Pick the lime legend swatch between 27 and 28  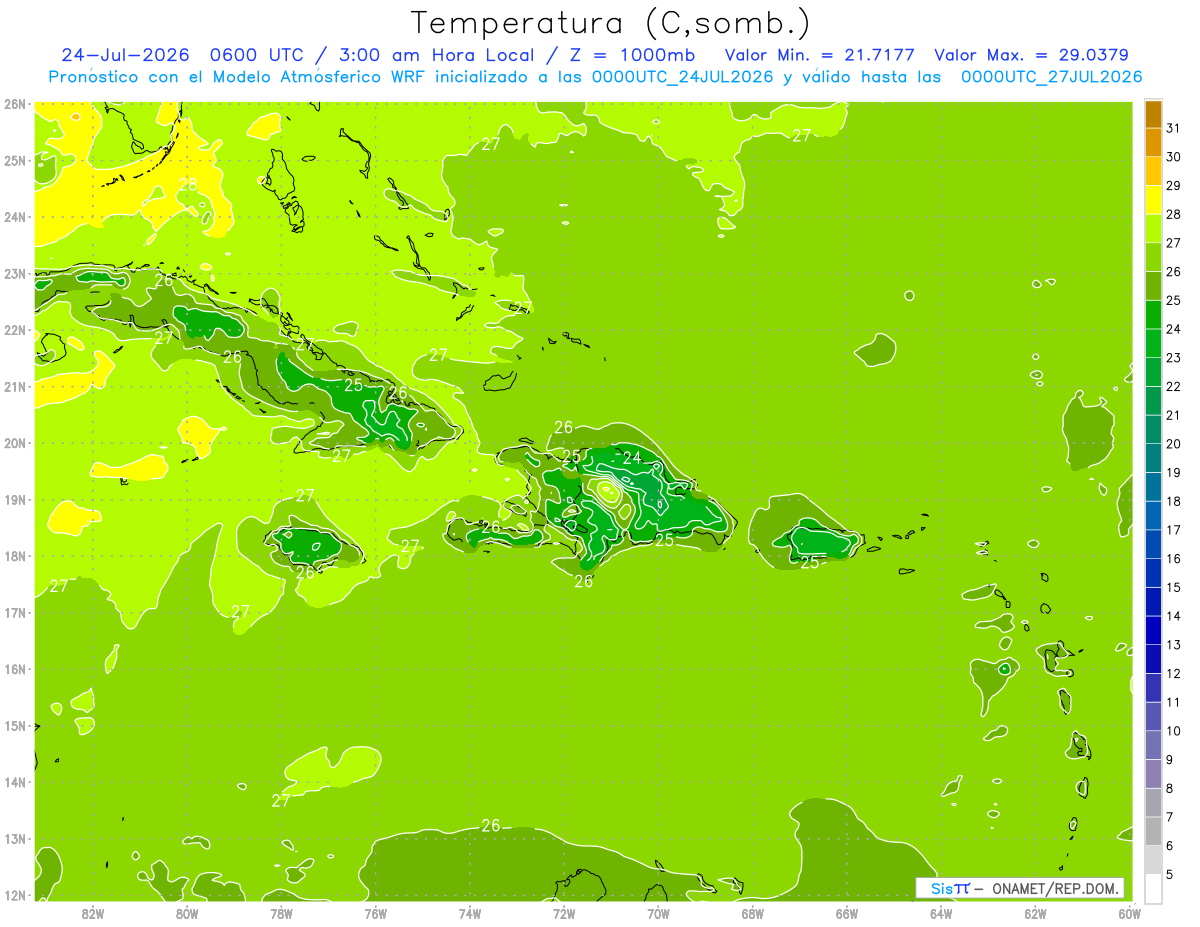pyautogui.click(x=1153, y=229)
